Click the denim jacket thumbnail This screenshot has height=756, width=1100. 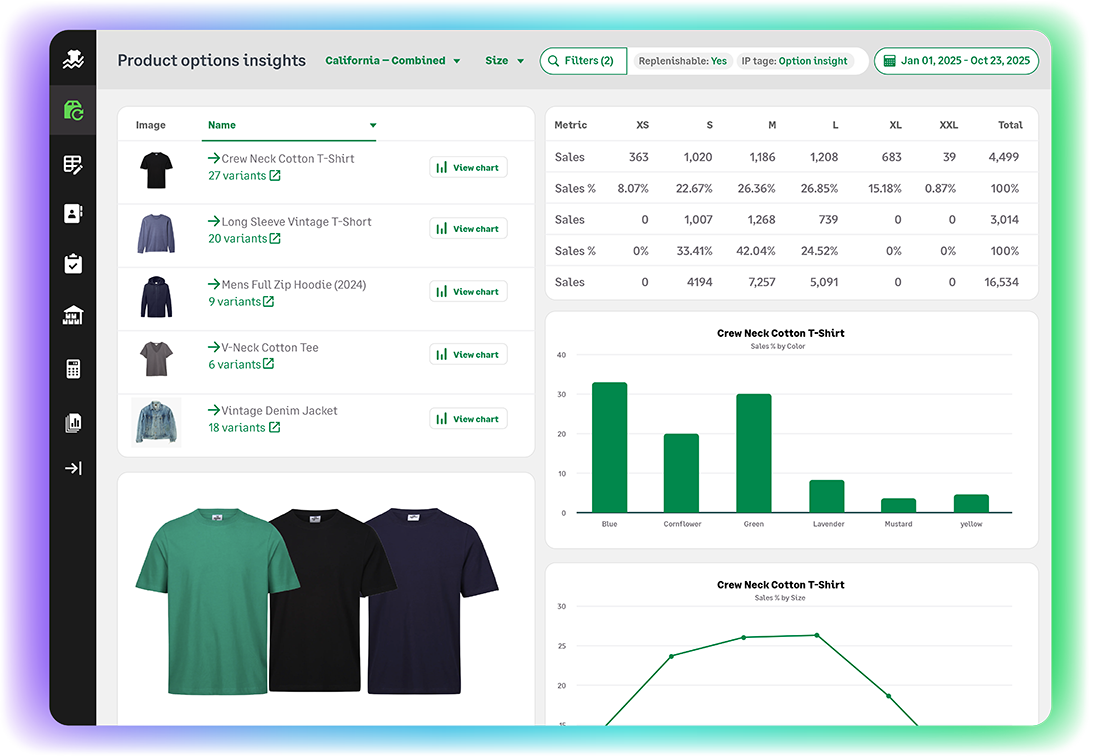pos(156,422)
